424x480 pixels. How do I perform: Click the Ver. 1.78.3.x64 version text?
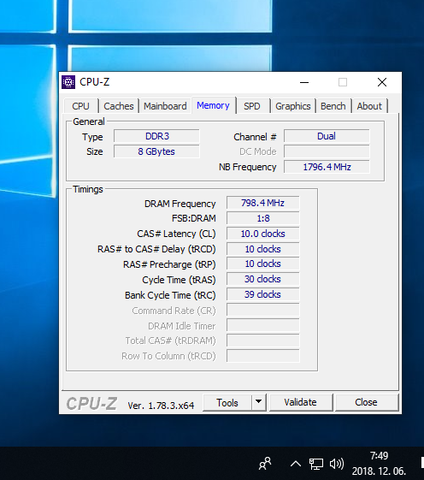[161, 406]
